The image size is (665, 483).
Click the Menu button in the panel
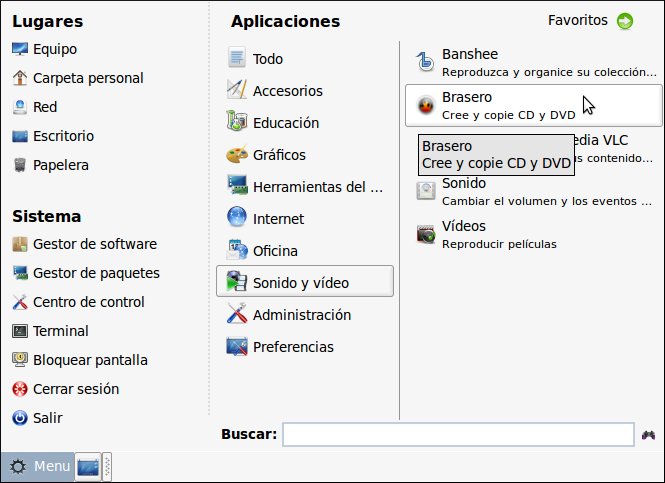click(x=38, y=467)
